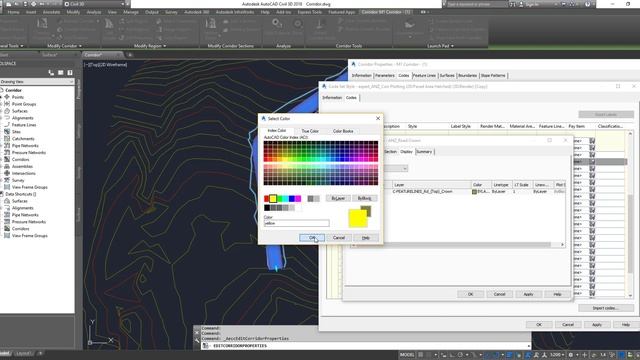
Task: Open the Information tab in Code Set Style
Action: [332, 98]
